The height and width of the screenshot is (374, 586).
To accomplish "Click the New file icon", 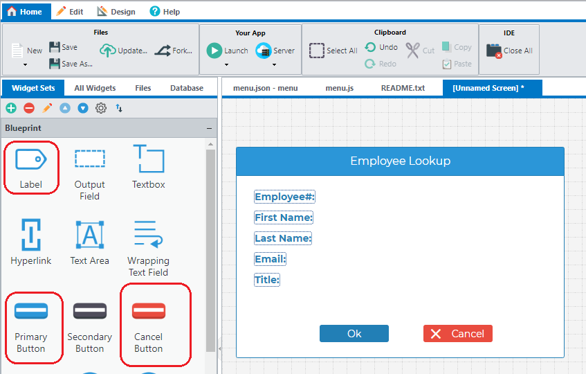I will click(x=17, y=50).
